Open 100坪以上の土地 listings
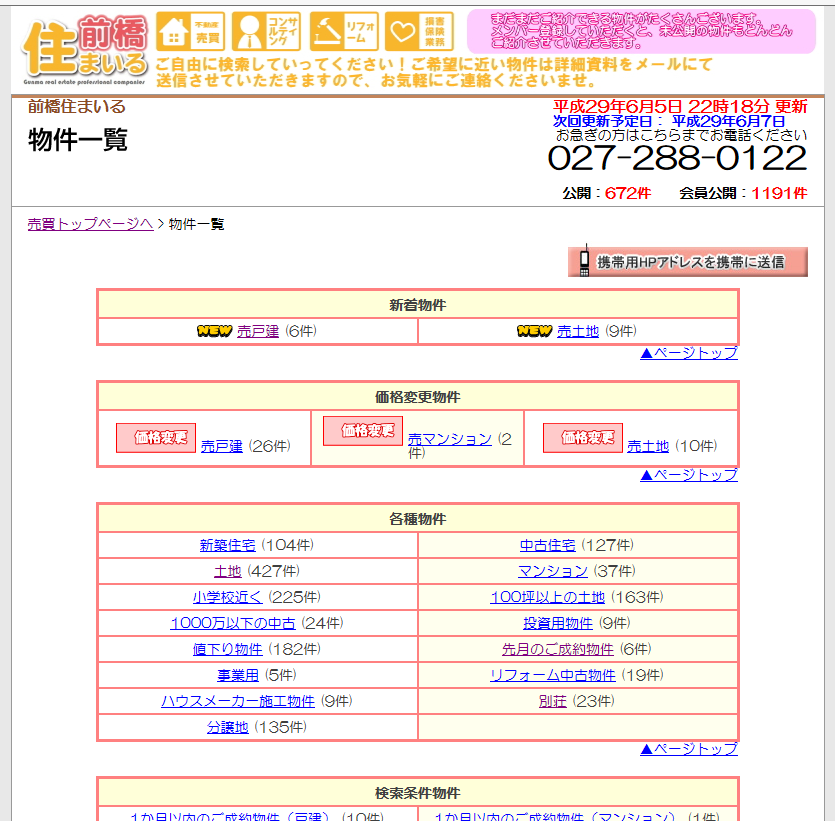This screenshot has width=835, height=821. click(547, 597)
